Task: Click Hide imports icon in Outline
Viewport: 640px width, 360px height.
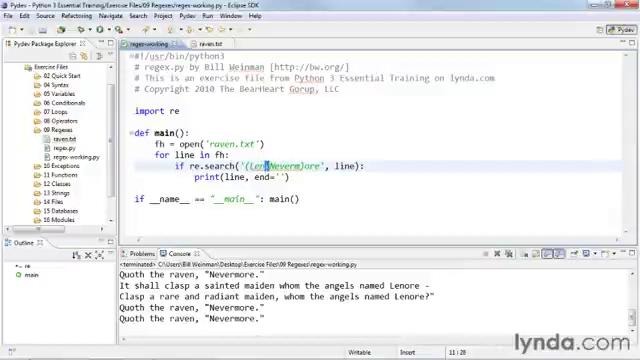Action: [88, 256]
